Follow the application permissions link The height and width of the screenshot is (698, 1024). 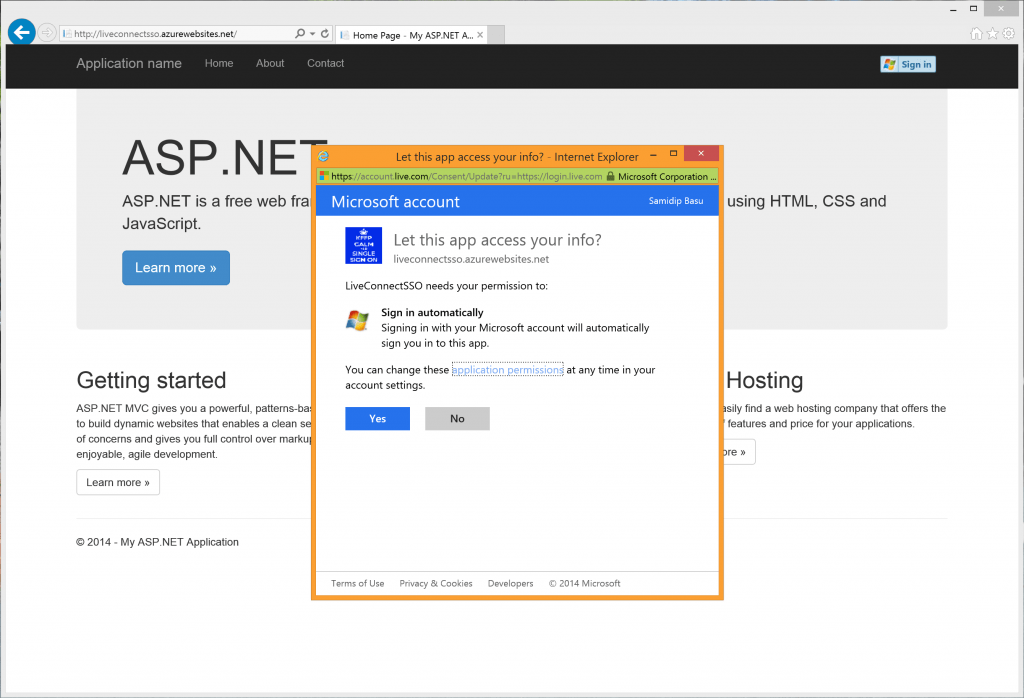(x=507, y=370)
